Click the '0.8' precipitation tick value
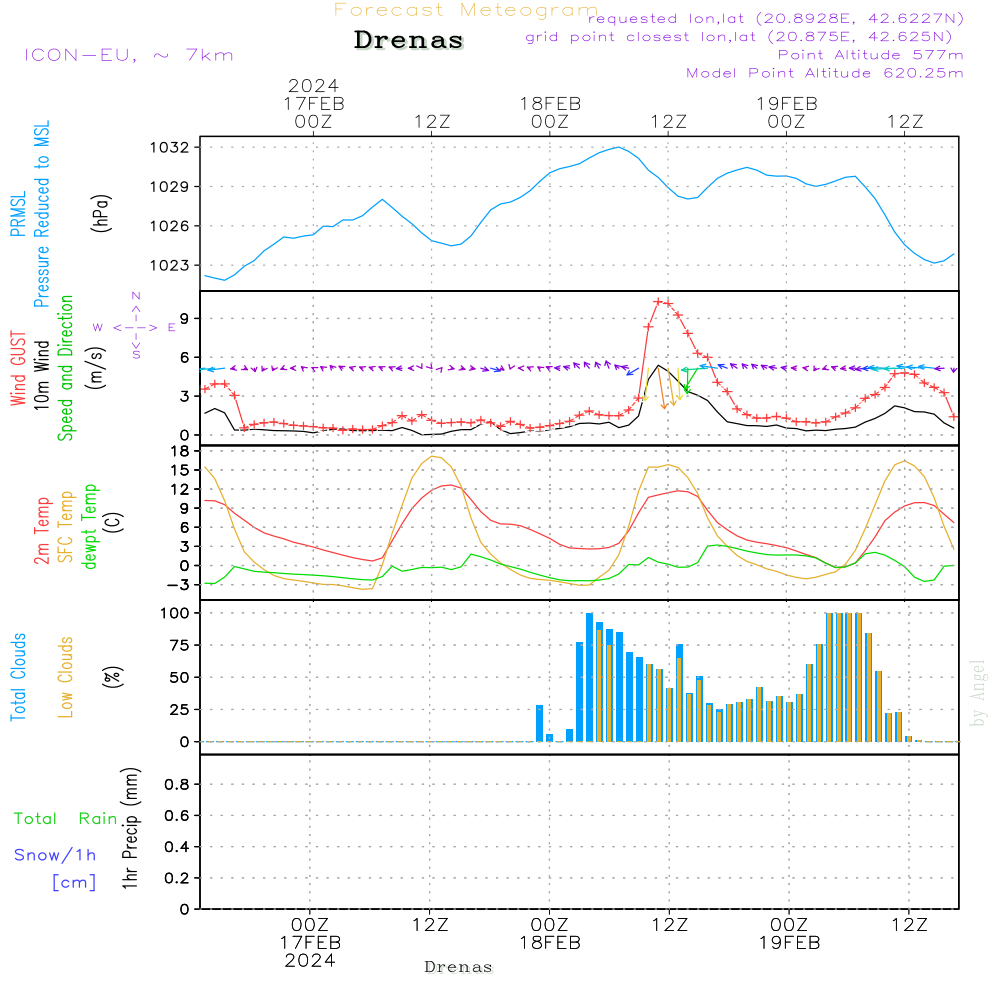Viewport: 1000px width, 1000px height. pos(177,784)
